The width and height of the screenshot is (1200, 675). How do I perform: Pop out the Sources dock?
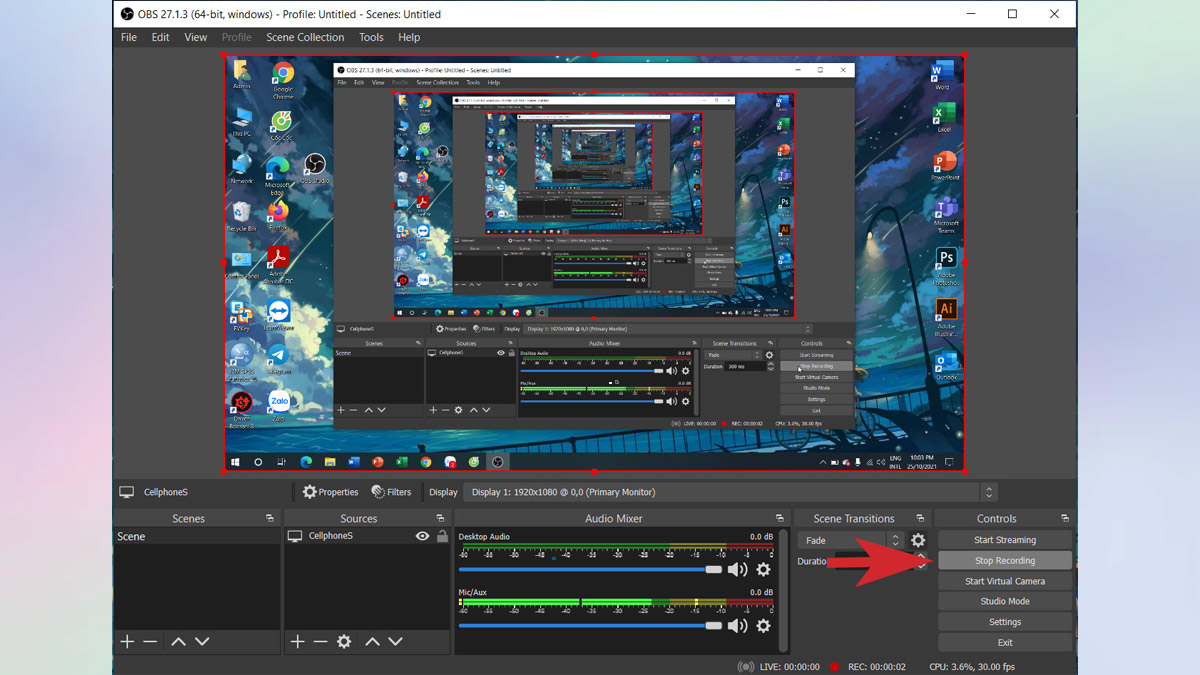click(440, 518)
